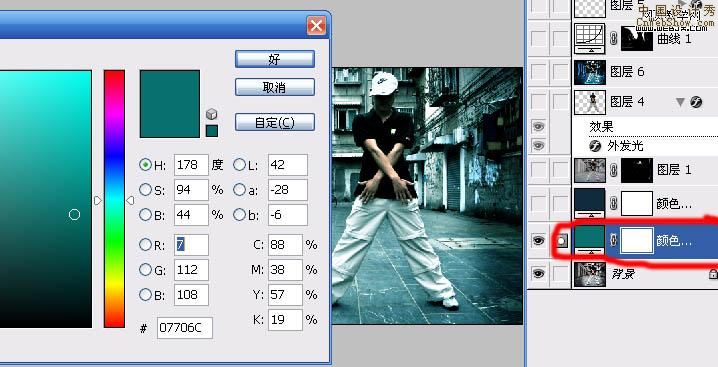Select the 曲线 1 layer mask thumbnail
The width and height of the screenshot is (718, 367).
coord(636,38)
